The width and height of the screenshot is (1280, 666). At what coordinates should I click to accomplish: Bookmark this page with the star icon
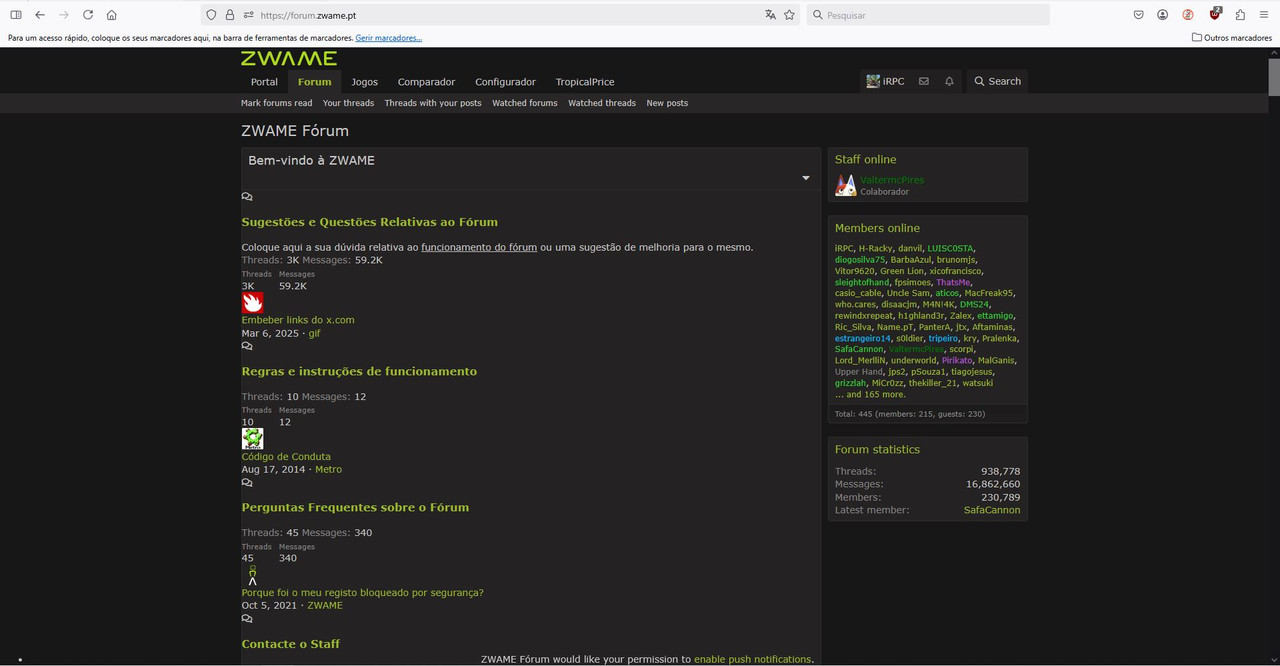tap(790, 15)
